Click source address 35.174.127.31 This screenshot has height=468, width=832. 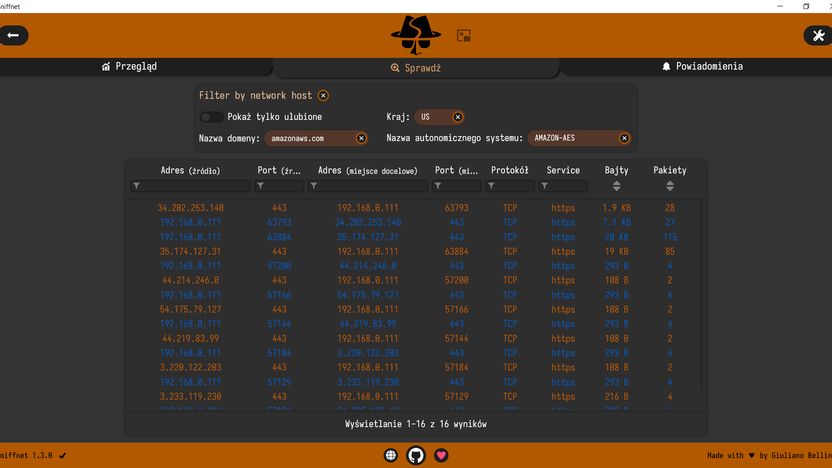point(190,252)
